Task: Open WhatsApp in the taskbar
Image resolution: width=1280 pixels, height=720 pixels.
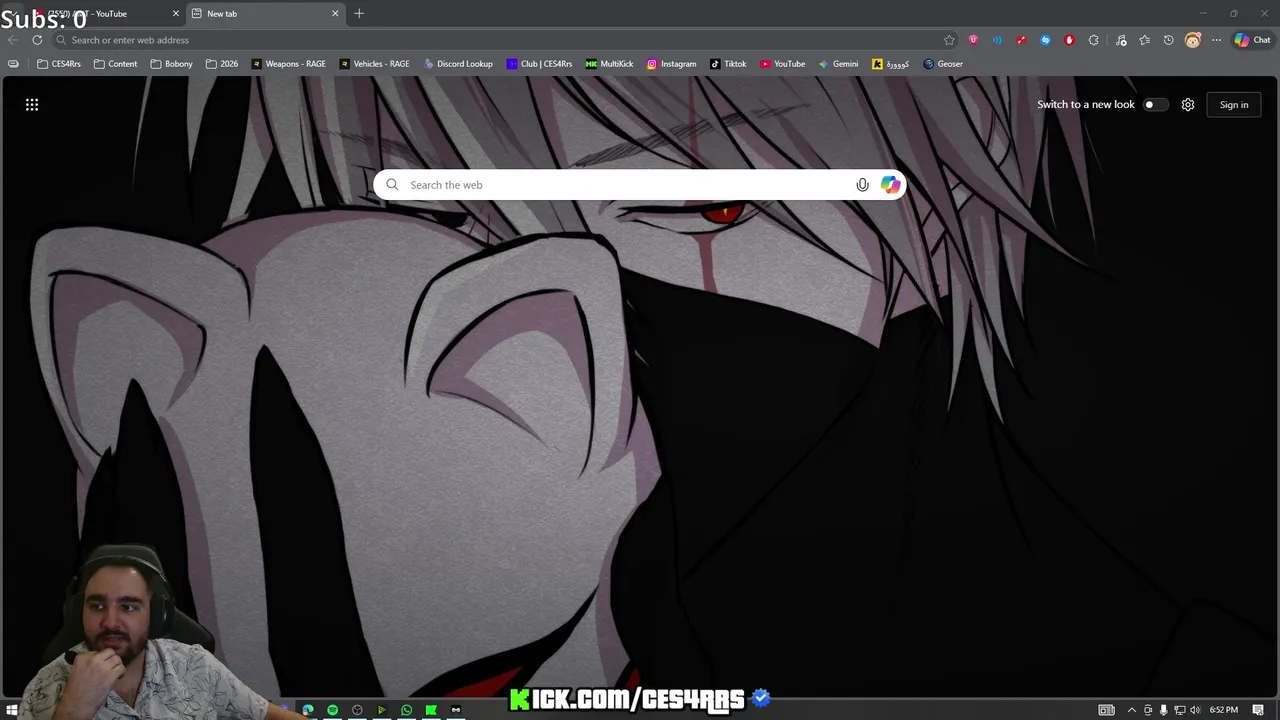Action: tap(406, 710)
